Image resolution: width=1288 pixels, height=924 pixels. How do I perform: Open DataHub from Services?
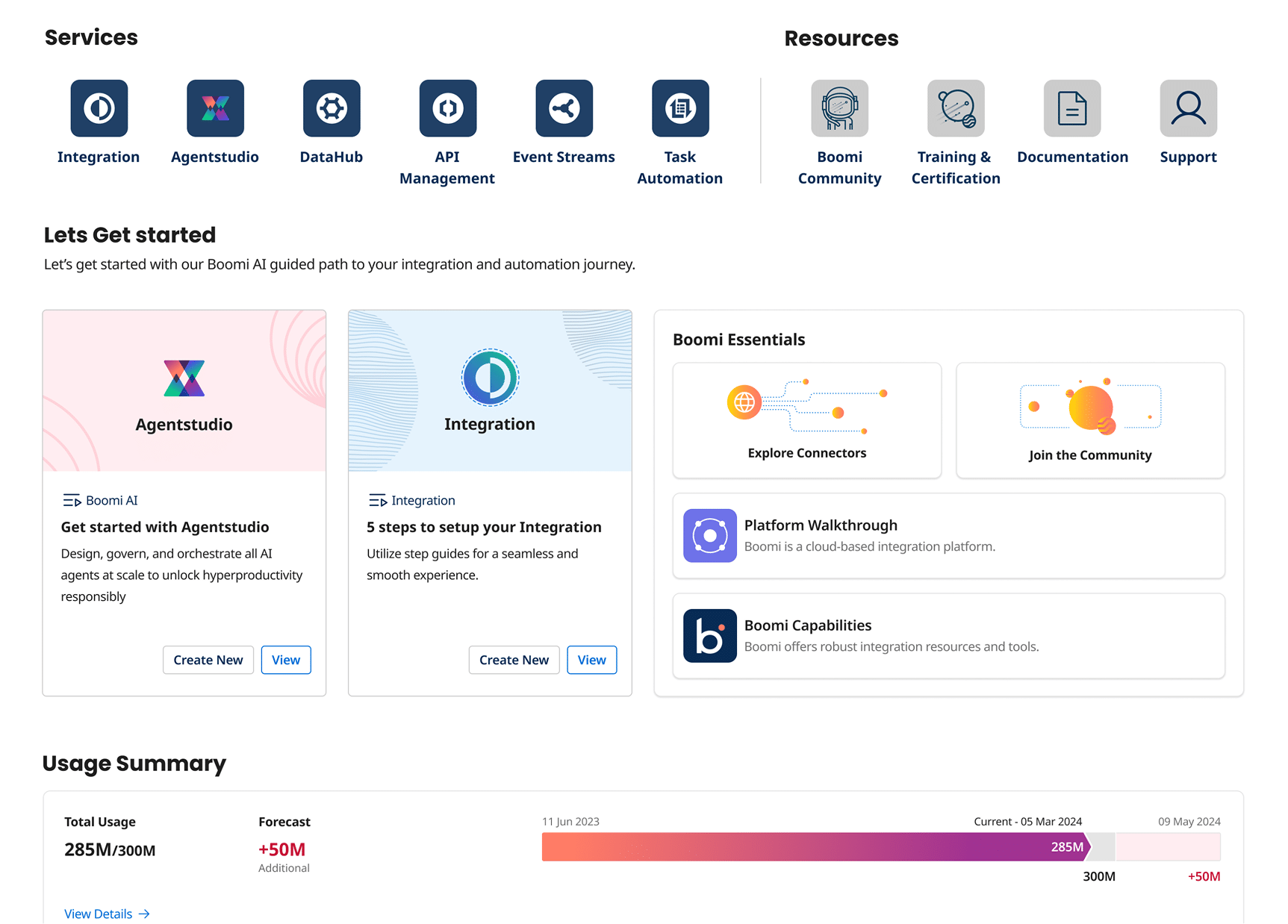click(x=332, y=108)
